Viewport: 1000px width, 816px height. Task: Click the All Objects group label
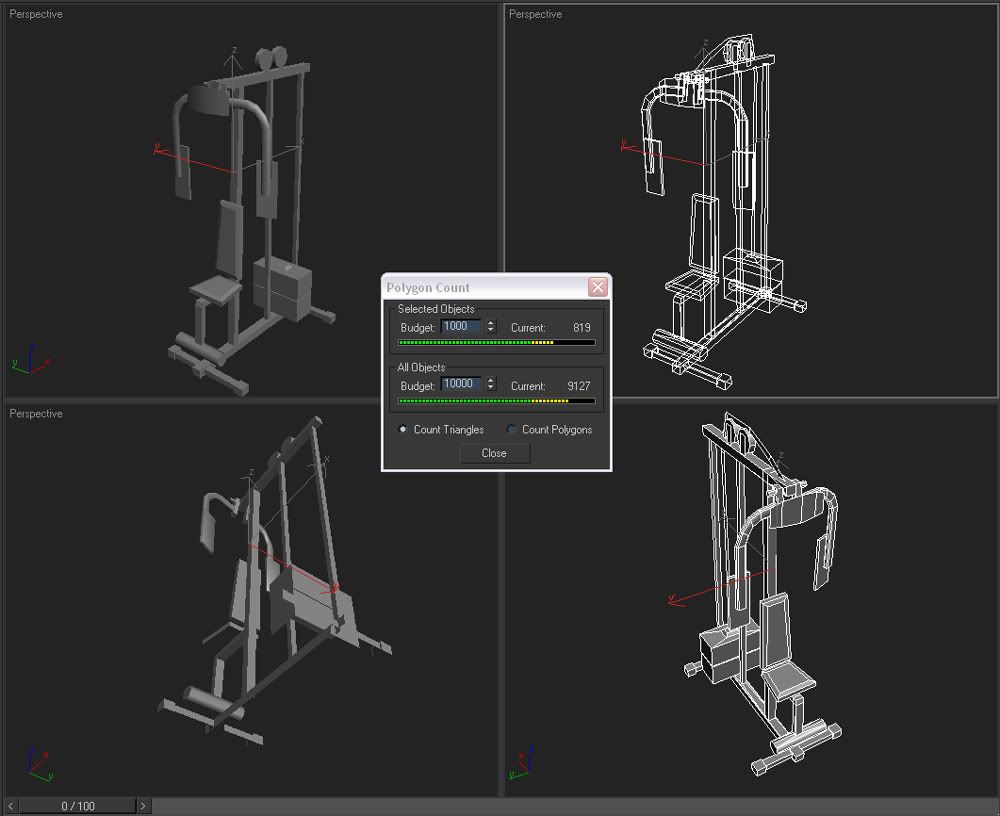coord(421,367)
